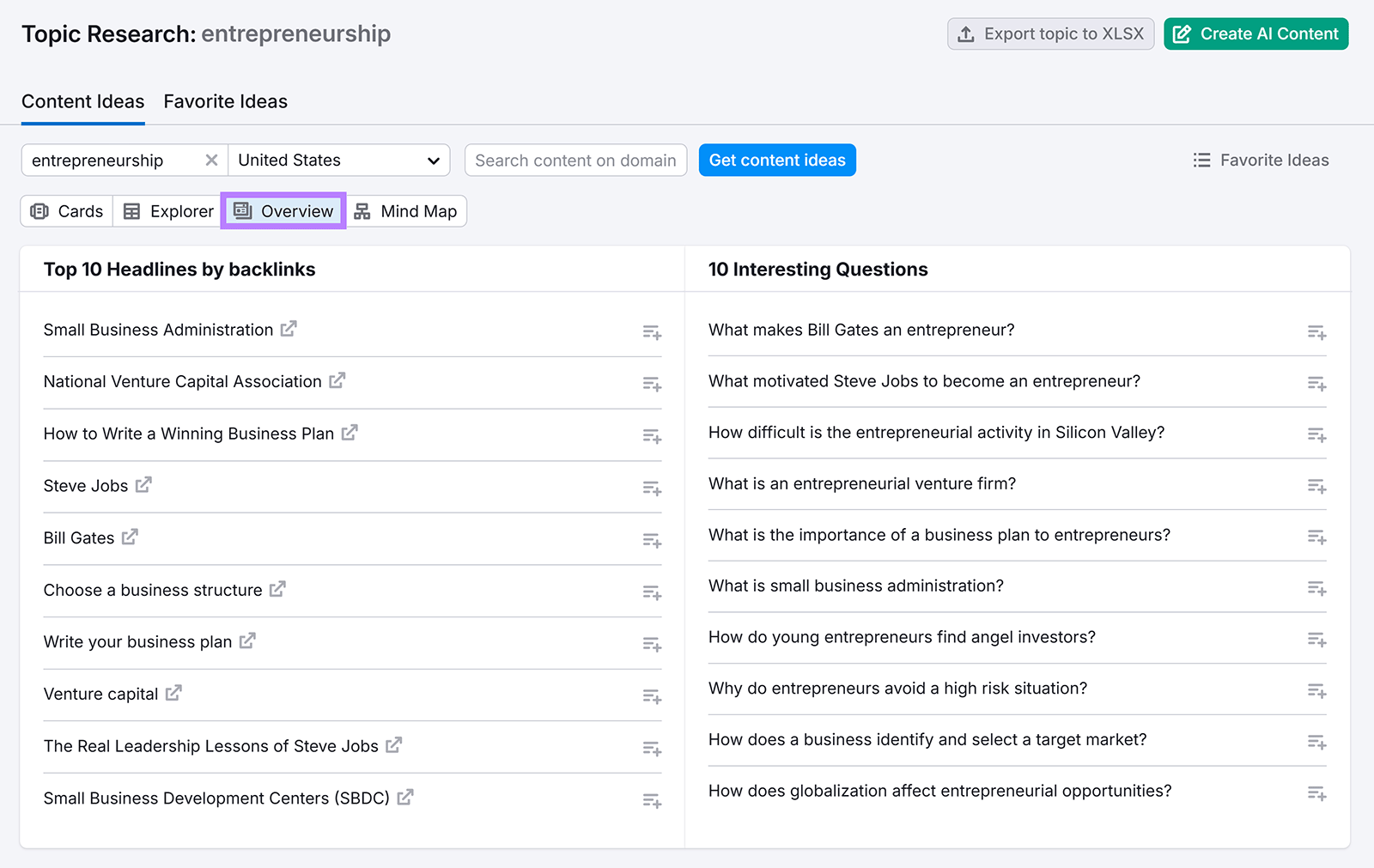Clear the entrepreneurship keyword with the X
1374x868 pixels.
click(211, 160)
